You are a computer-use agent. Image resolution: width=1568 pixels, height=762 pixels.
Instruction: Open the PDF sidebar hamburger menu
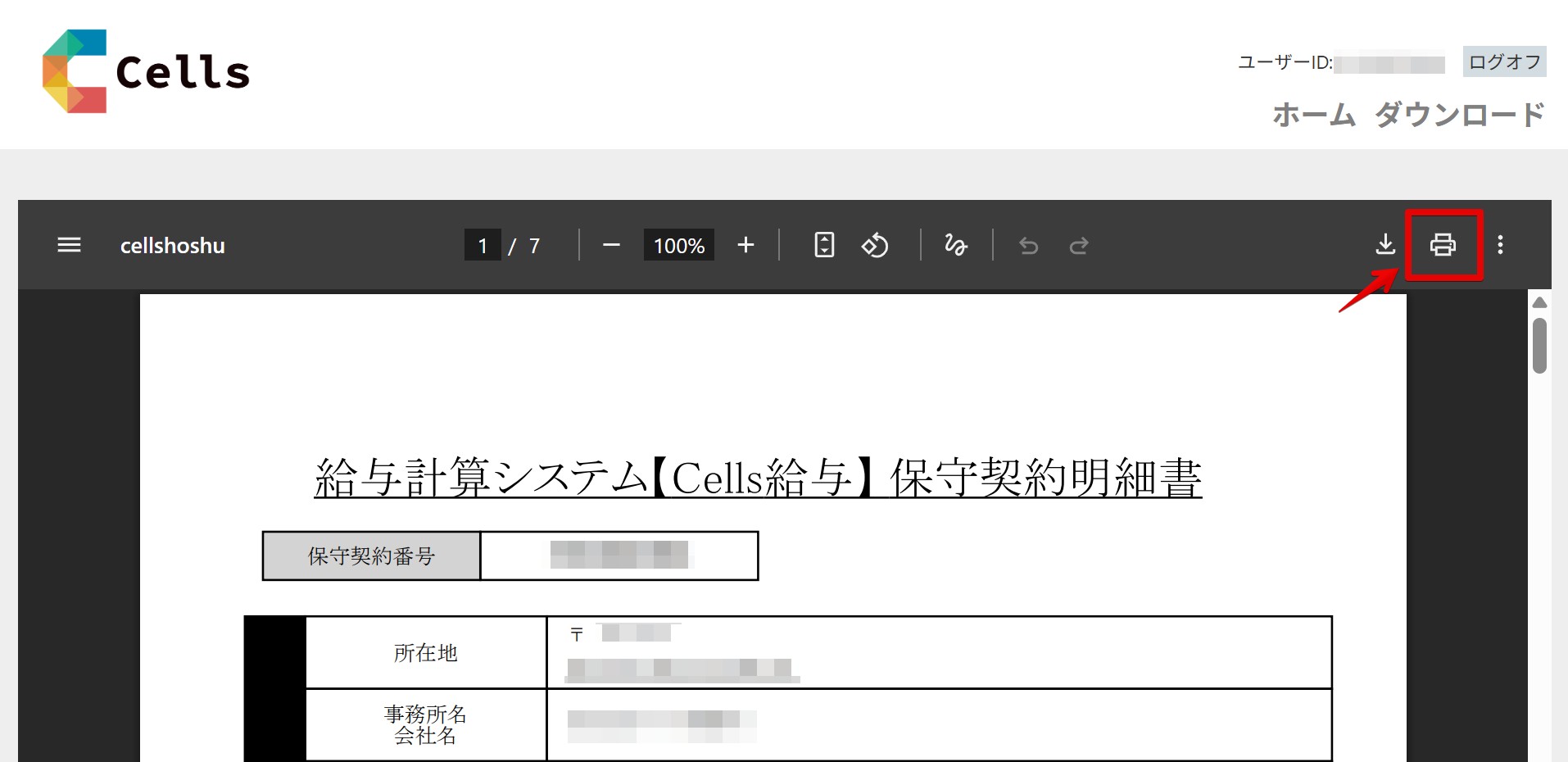click(69, 245)
